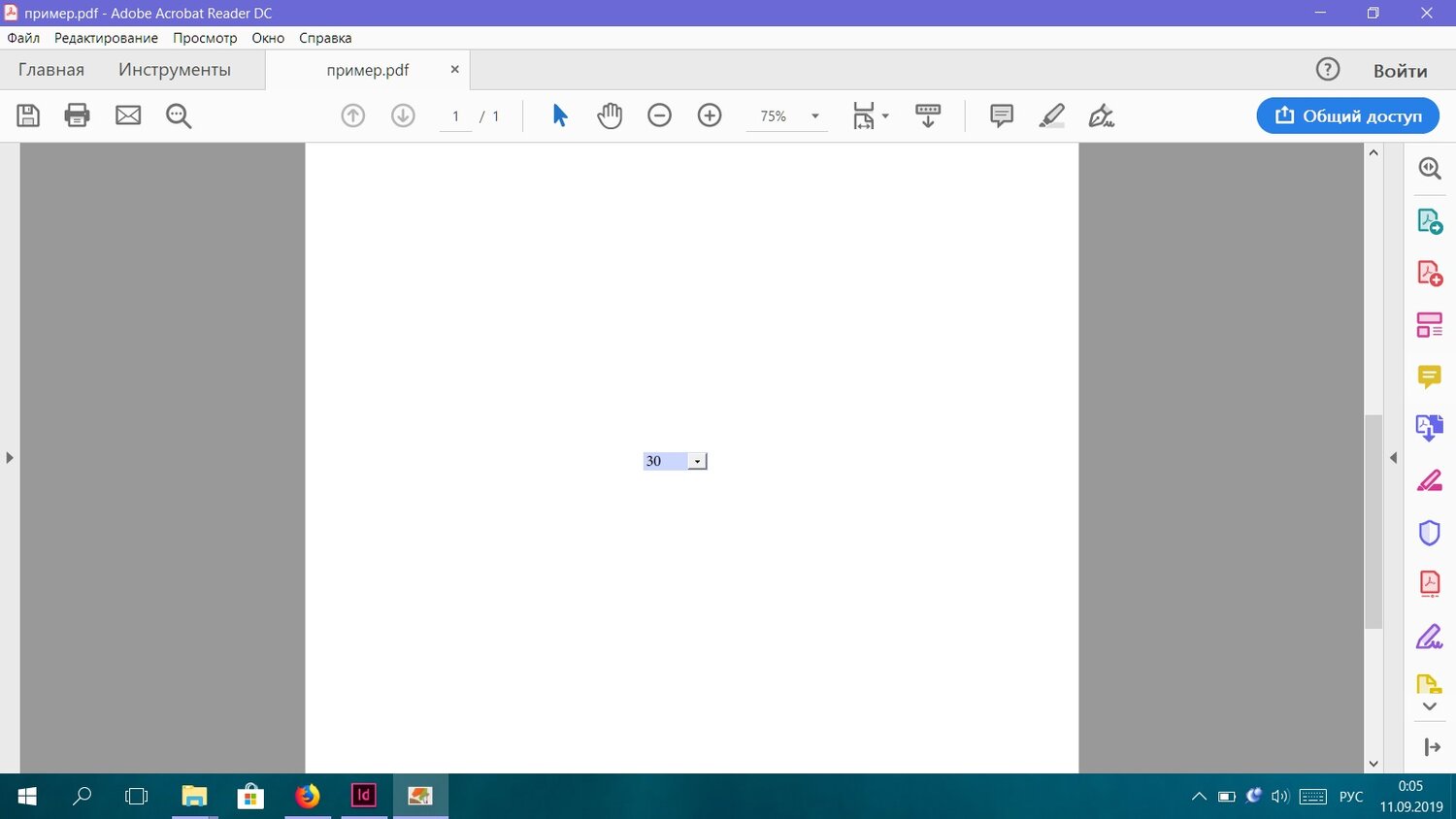Add a sticky note comment
The width and height of the screenshot is (1456, 819).
1001,115
